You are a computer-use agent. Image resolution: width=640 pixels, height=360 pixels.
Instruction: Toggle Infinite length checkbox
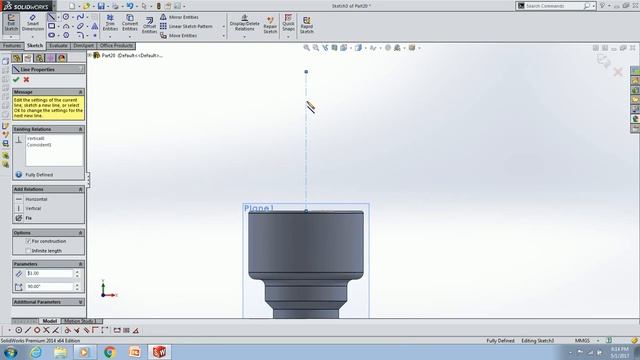point(28,251)
